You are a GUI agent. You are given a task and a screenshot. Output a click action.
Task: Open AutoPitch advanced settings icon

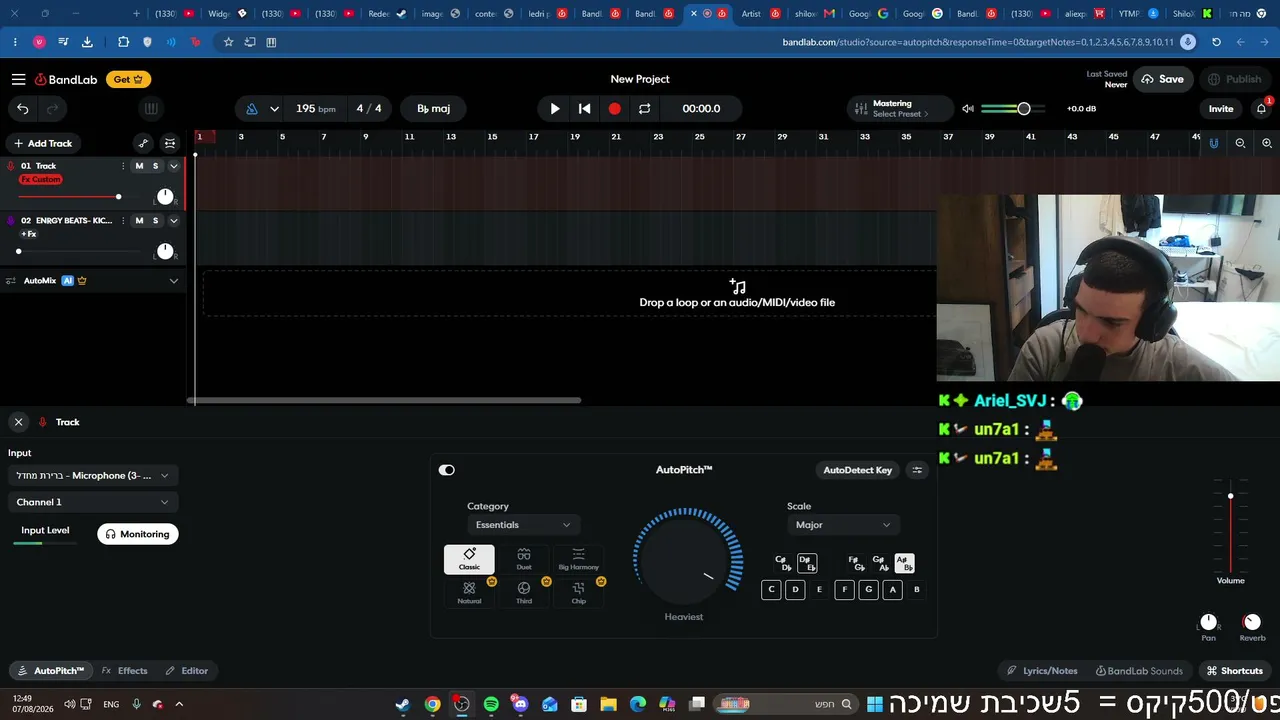point(917,470)
